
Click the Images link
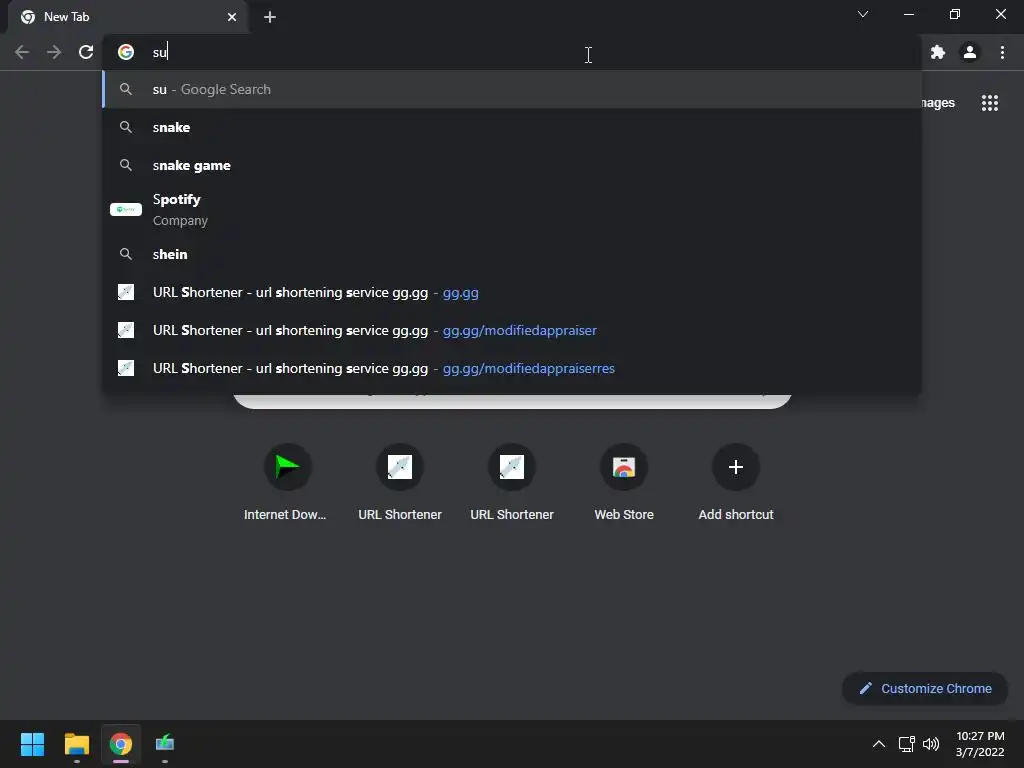coord(938,103)
